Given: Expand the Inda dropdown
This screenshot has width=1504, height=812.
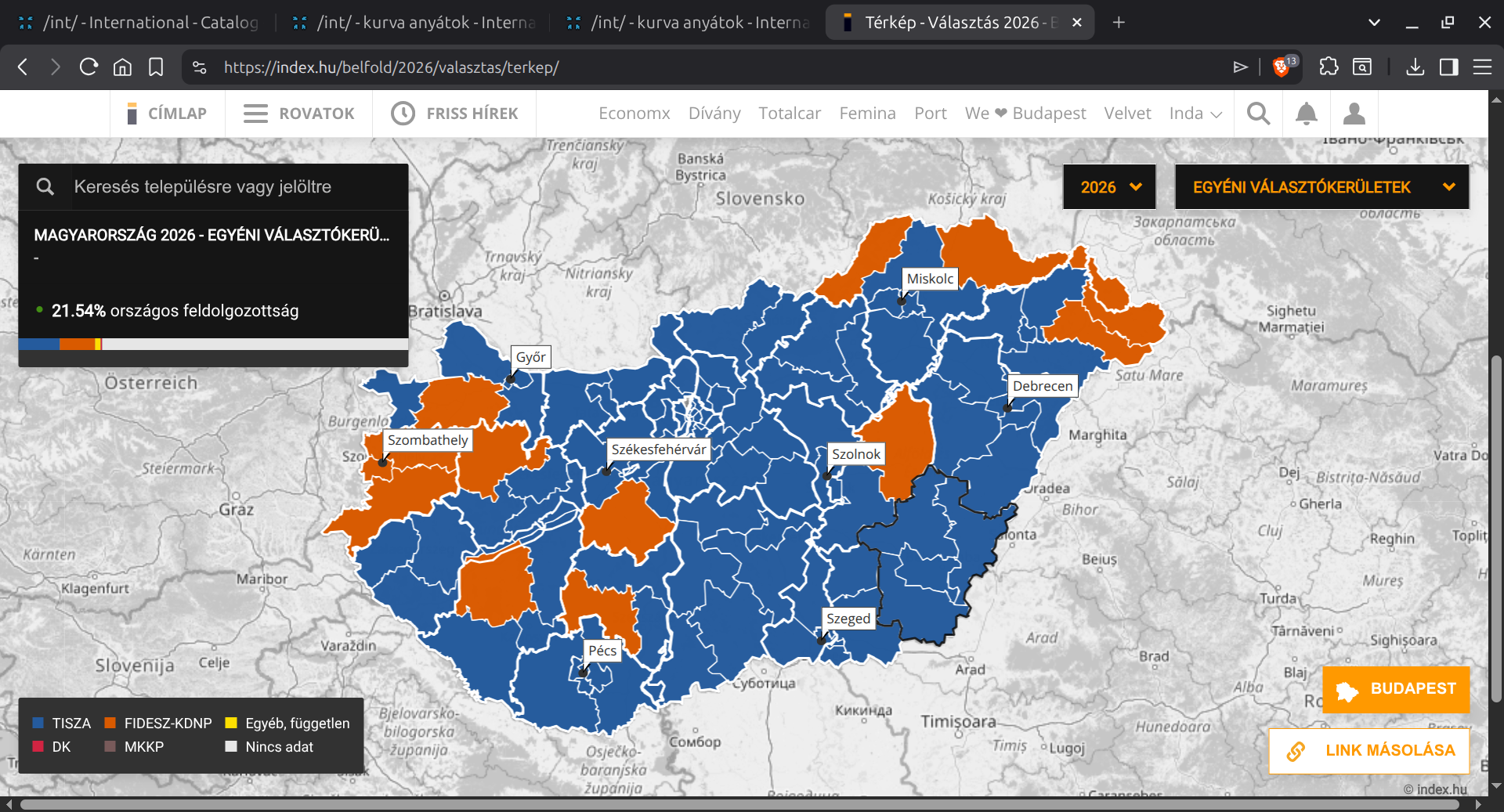Looking at the screenshot, I should pyautogui.click(x=1195, y=114).
